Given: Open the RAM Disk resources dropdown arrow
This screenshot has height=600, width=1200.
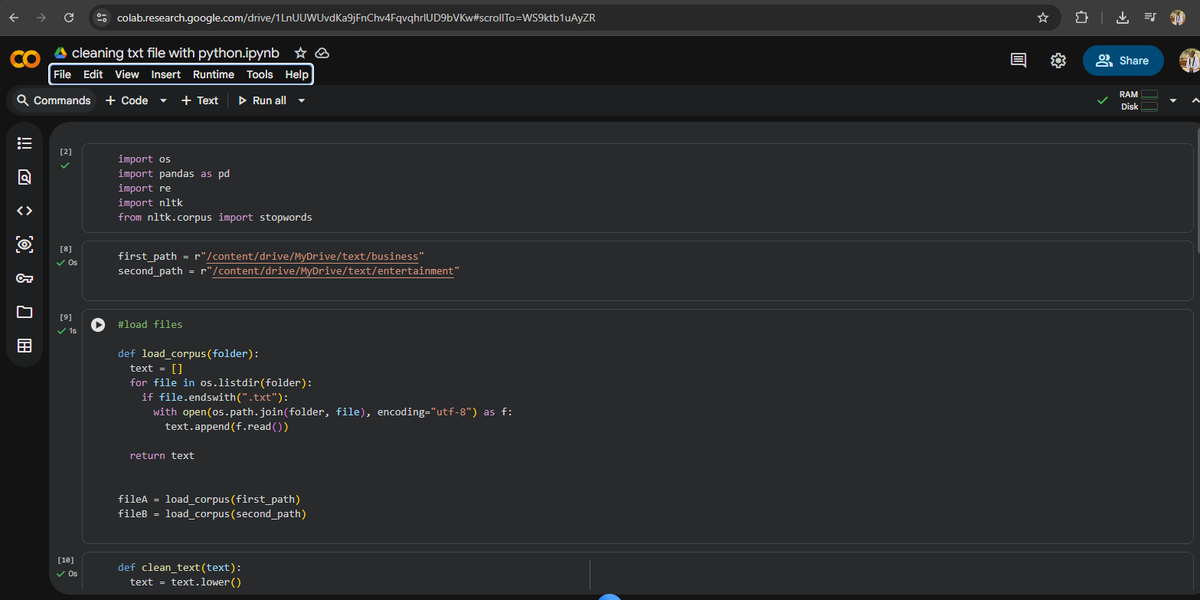Looking at the screenshot, I should point(1171,100).
